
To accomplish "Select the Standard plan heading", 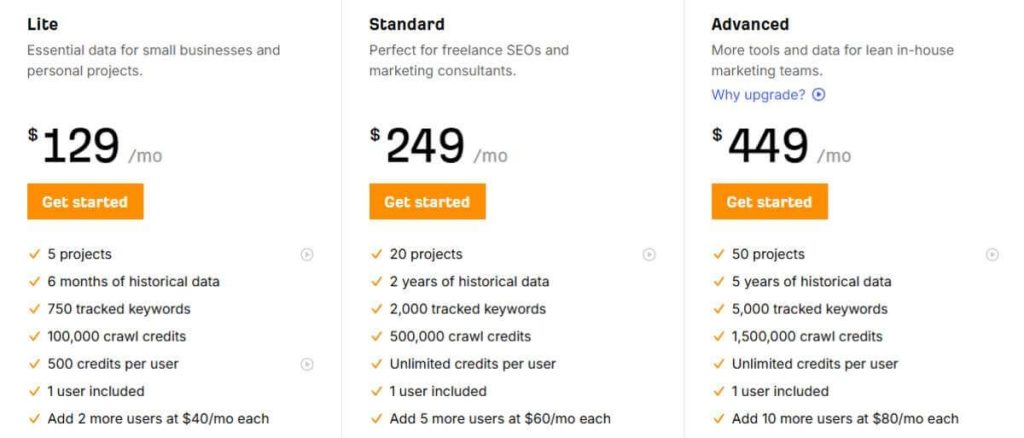I will coord(406,24).
